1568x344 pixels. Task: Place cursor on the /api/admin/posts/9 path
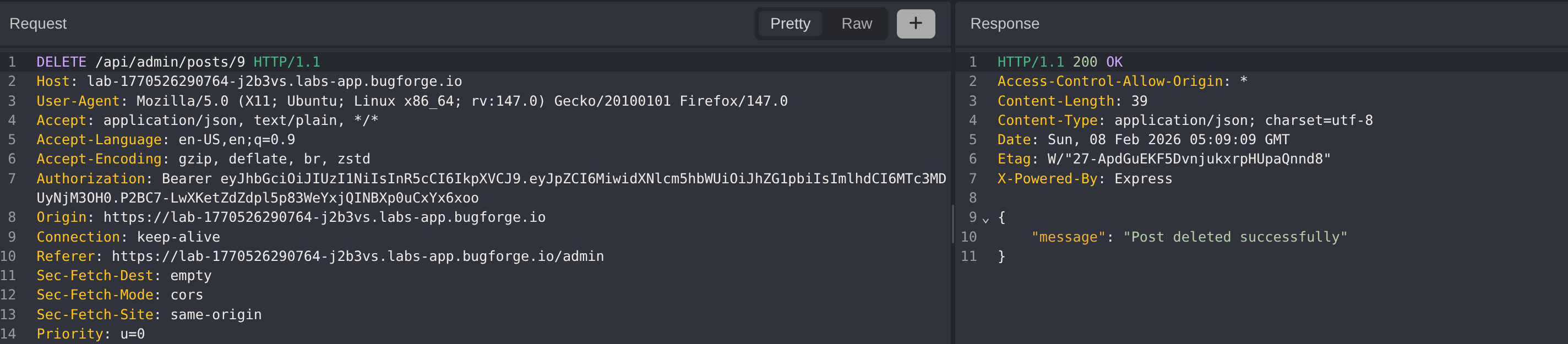pos(170,62)
